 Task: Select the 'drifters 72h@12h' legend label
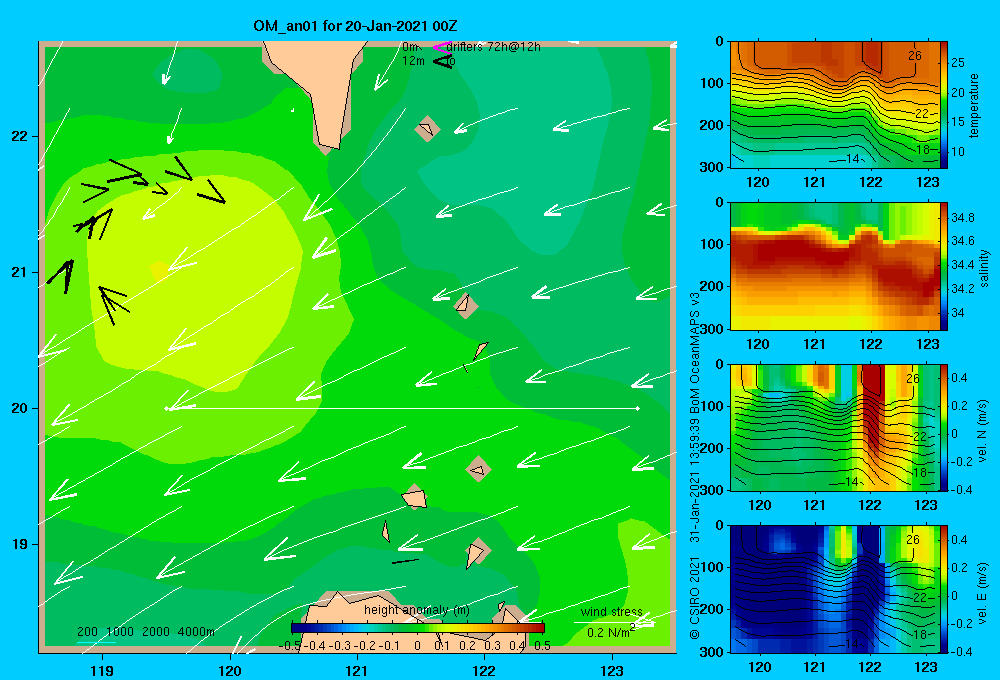(494, 47)
